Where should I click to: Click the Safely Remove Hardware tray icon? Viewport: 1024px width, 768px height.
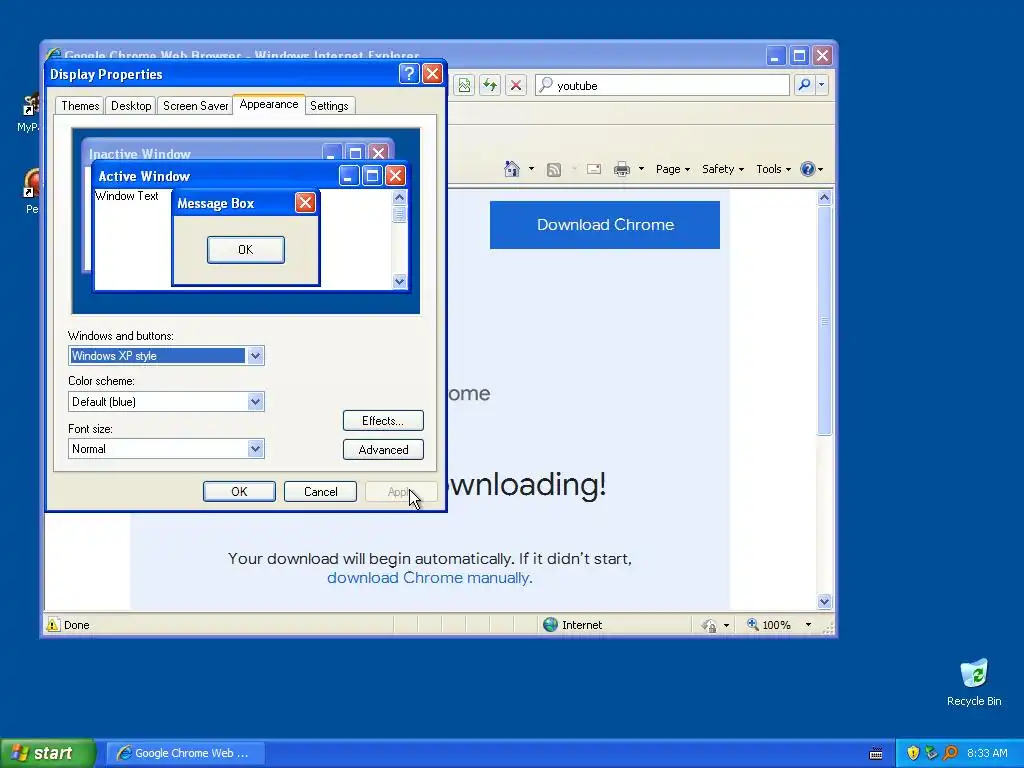tap(932, 753)
